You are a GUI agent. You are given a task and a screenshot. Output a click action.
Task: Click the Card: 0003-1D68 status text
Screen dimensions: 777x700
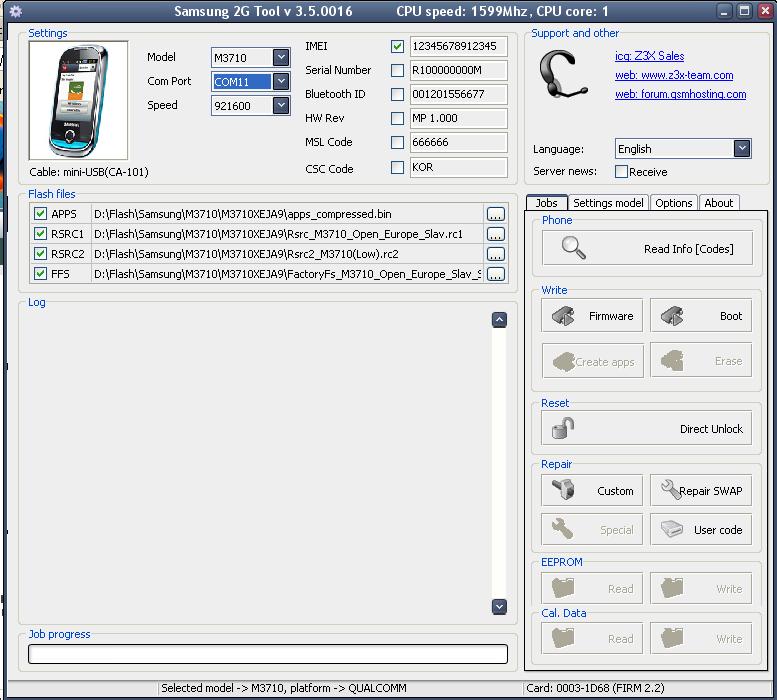[595, 688]
